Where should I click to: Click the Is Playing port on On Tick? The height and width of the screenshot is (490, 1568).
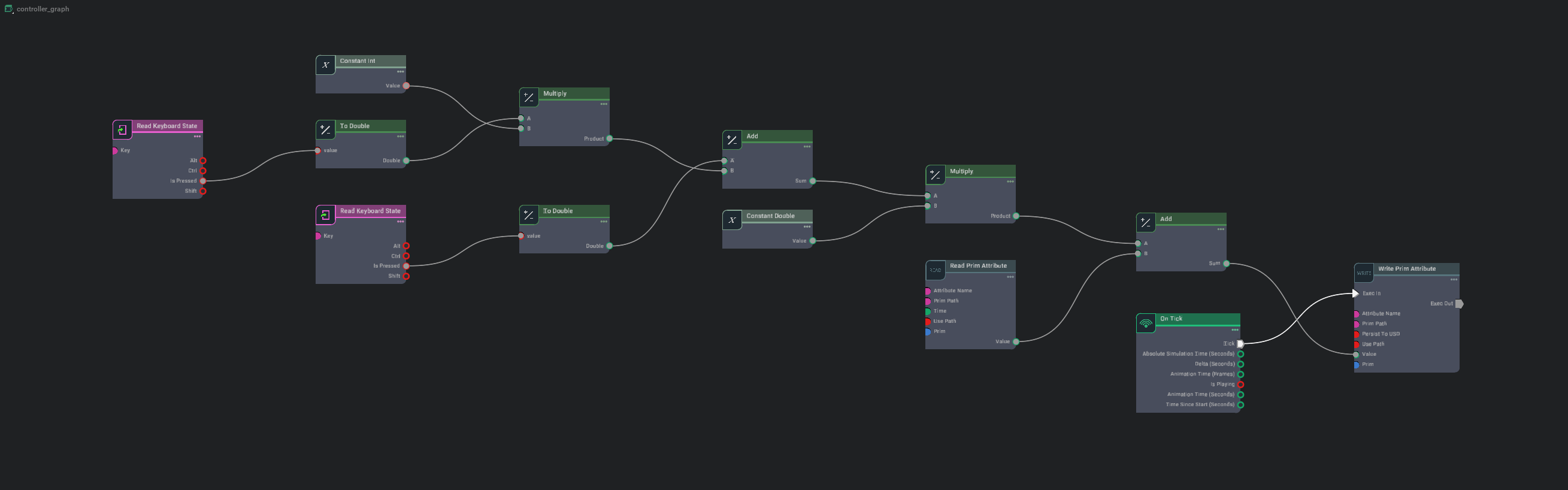click(1240, 385)
